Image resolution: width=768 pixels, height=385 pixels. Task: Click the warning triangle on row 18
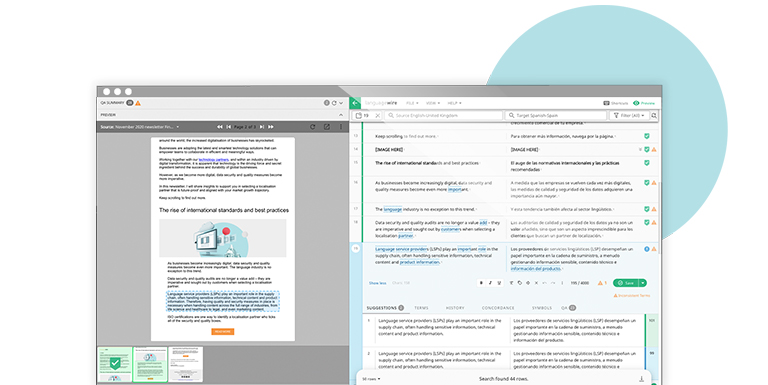coord(654,222)
